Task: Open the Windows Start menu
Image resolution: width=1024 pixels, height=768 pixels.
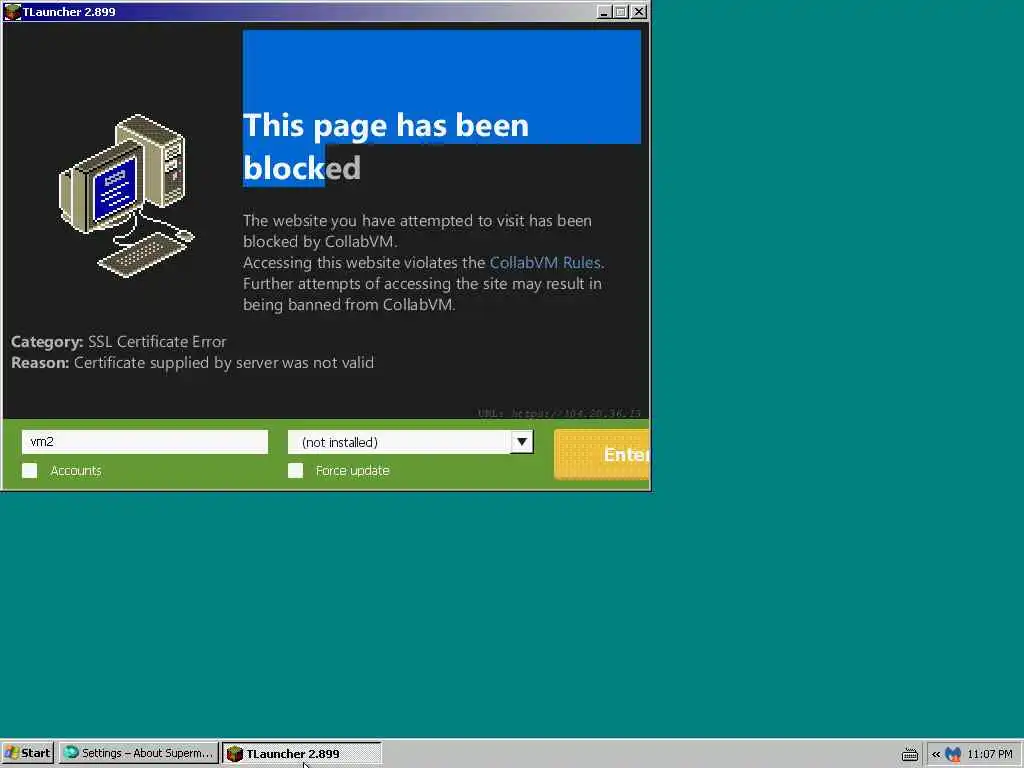Action: 27,753
